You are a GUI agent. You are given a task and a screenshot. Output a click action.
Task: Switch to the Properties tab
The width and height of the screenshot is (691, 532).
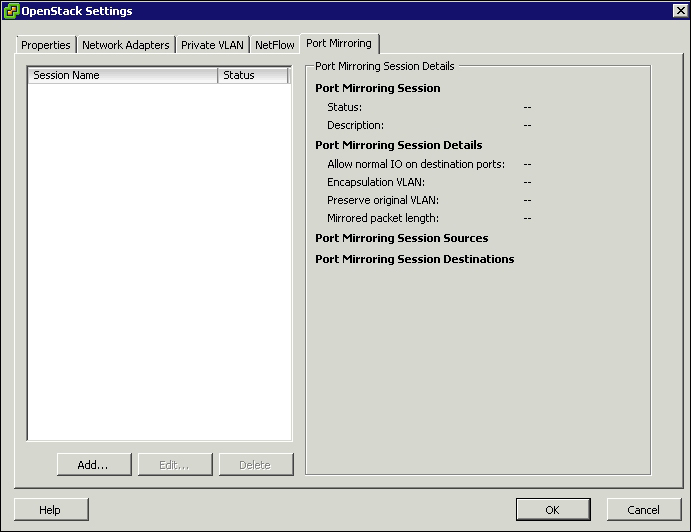click(46, 45)
